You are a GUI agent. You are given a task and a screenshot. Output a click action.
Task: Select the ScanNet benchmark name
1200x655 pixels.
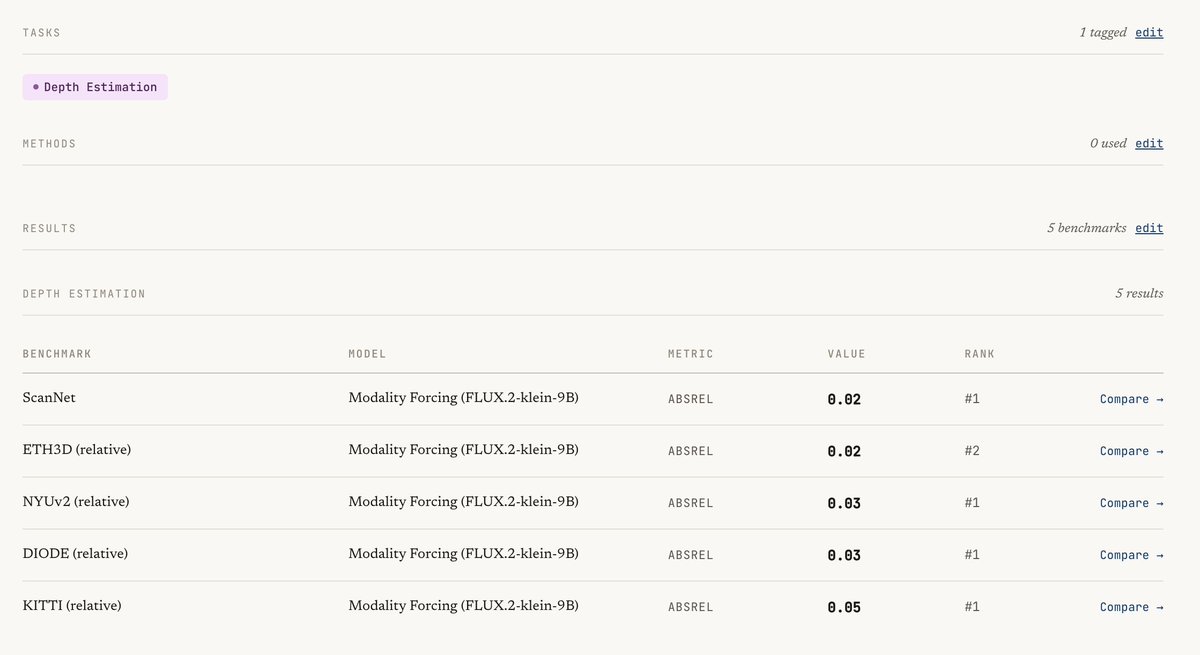pos(49,398)
